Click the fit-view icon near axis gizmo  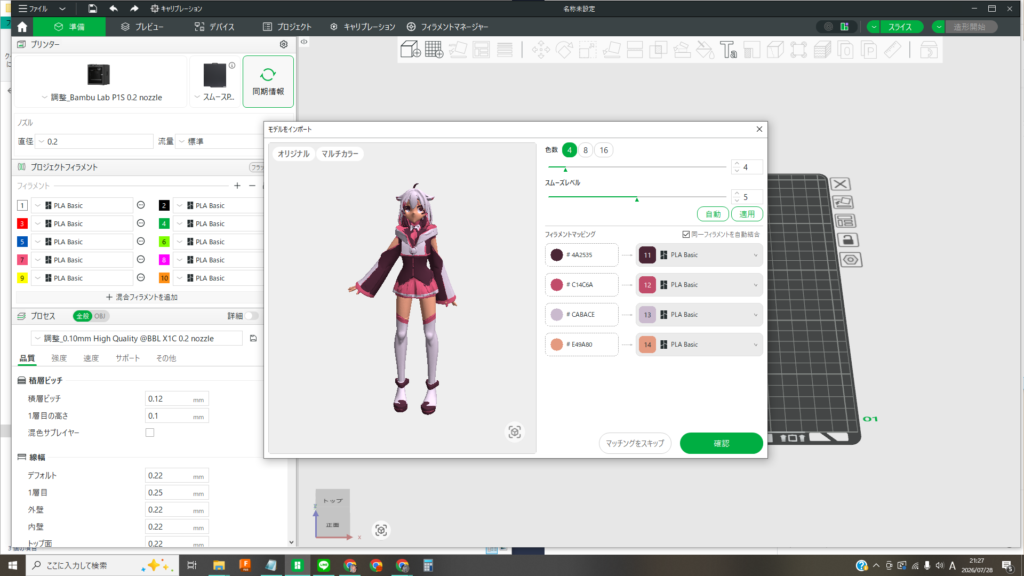pos(381,530)
